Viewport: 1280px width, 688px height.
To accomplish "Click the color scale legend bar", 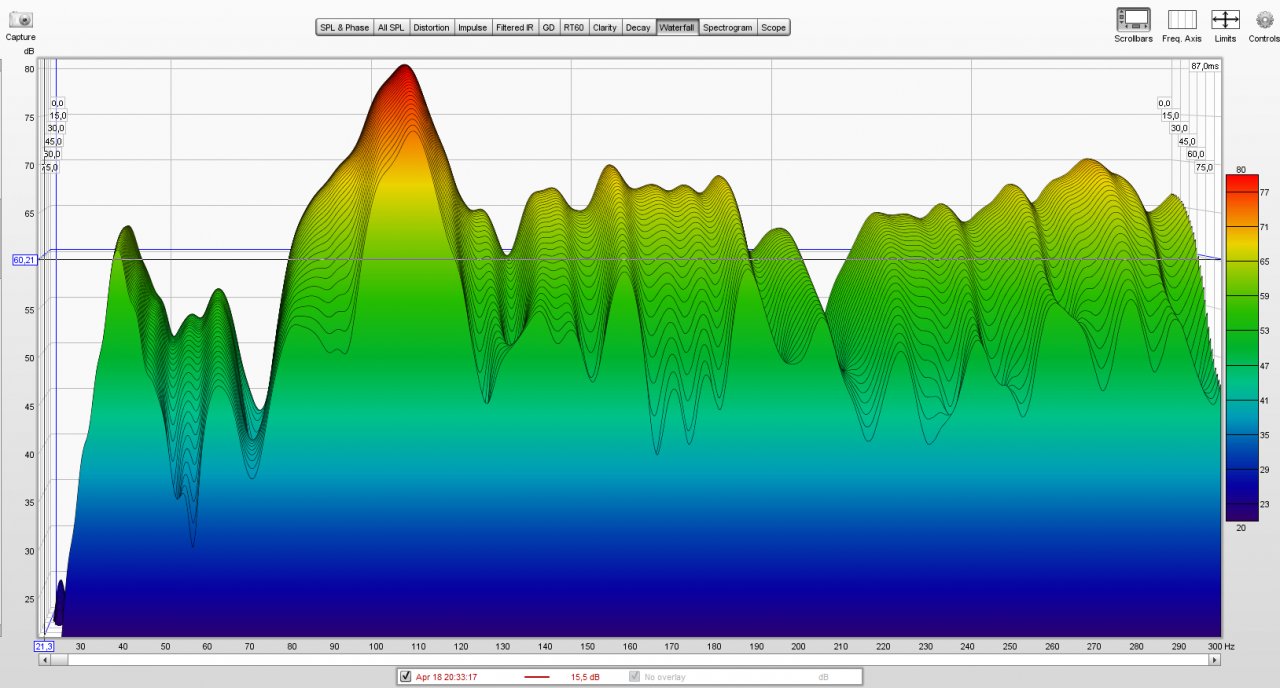I will pos(1240,348).
